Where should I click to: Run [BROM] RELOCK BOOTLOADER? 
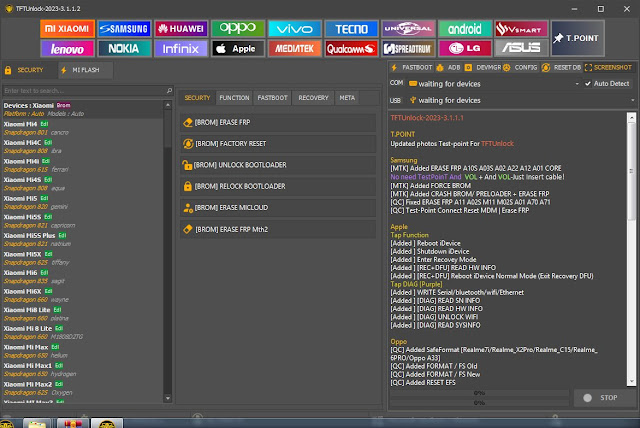[x=278, y=186]
